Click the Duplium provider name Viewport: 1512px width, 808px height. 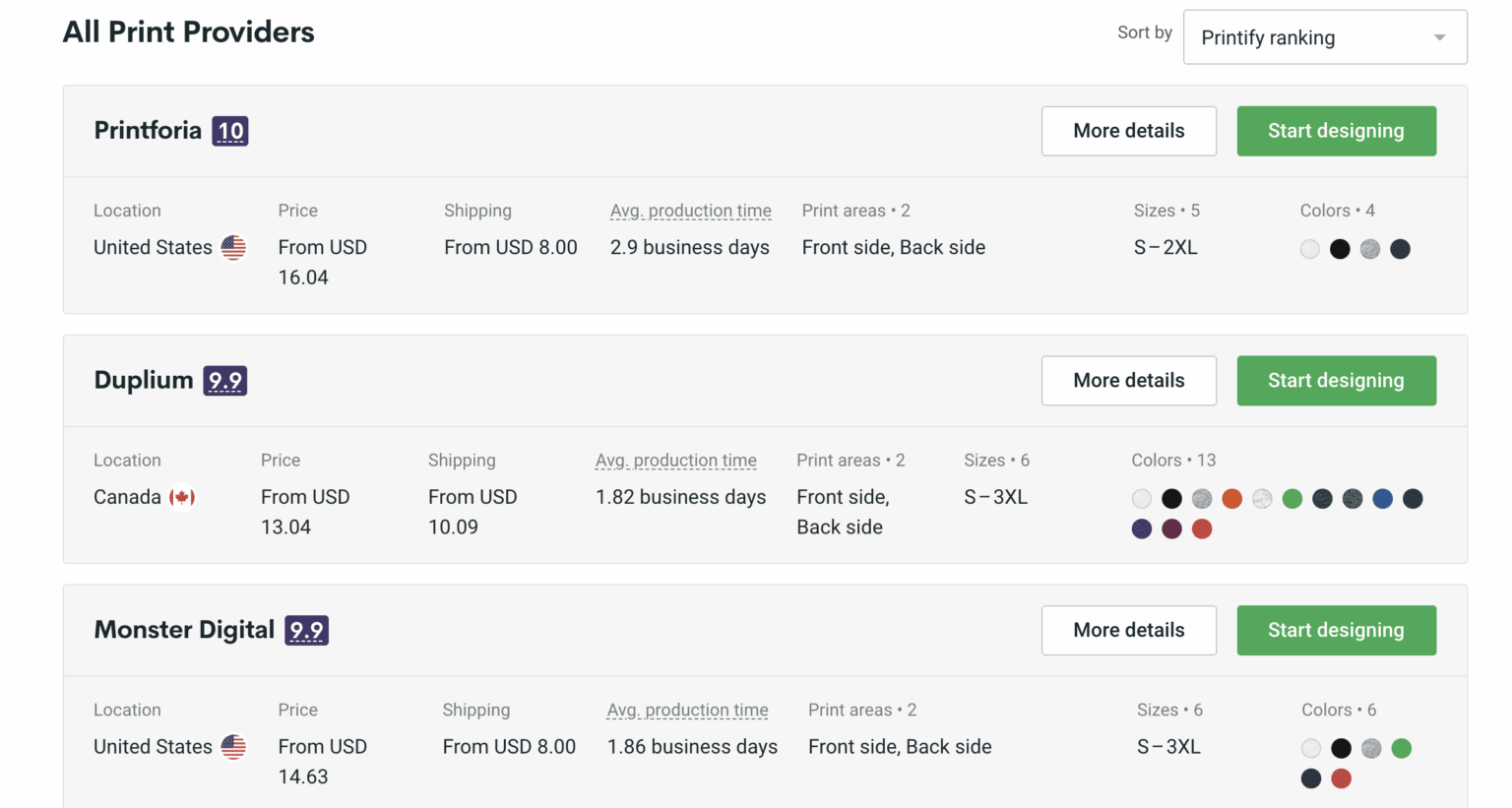[x=144, y=381]
